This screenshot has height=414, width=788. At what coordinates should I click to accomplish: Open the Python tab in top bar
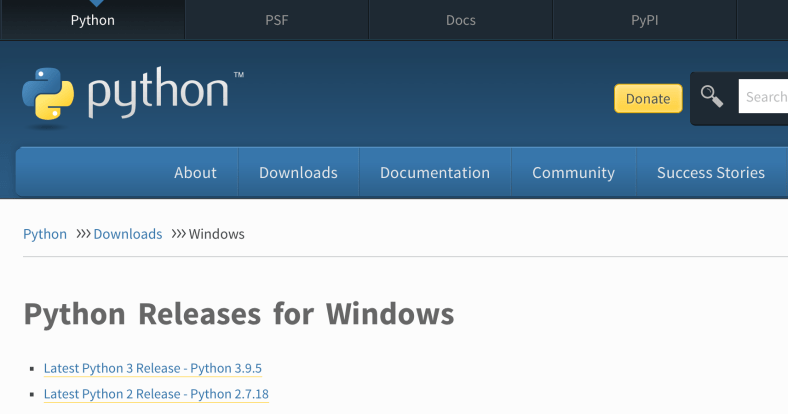(92, 20)
